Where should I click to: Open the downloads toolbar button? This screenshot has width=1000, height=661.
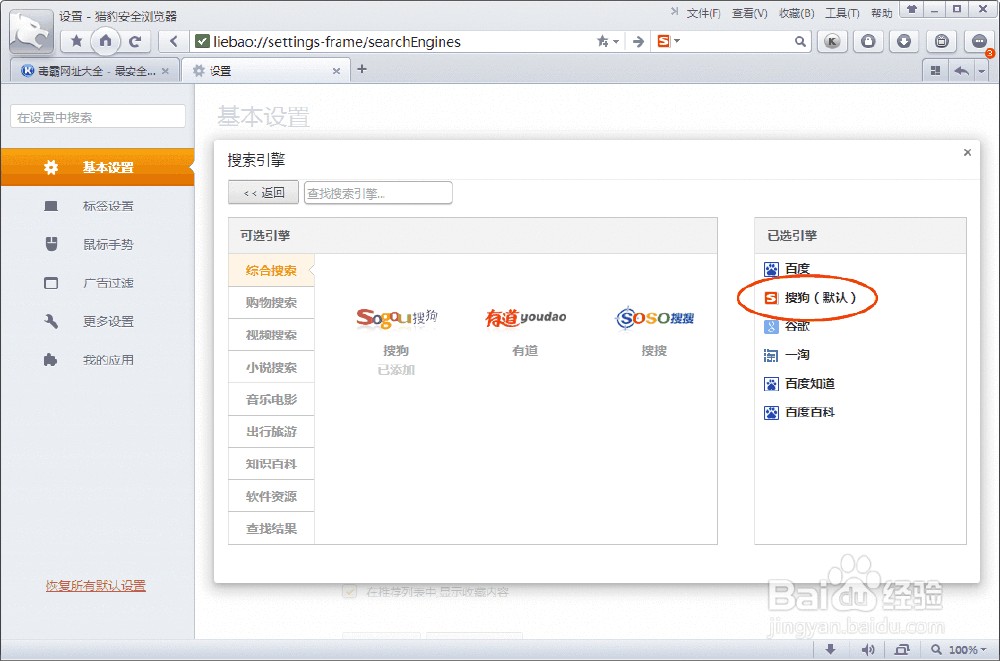[904, 41]
